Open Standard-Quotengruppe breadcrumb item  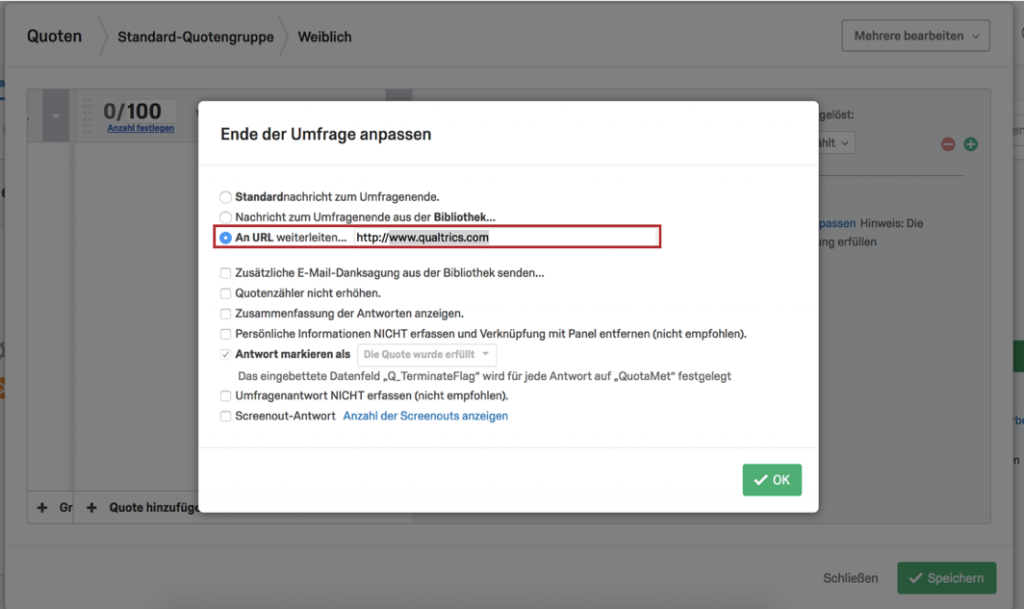[x=195, y=37]
